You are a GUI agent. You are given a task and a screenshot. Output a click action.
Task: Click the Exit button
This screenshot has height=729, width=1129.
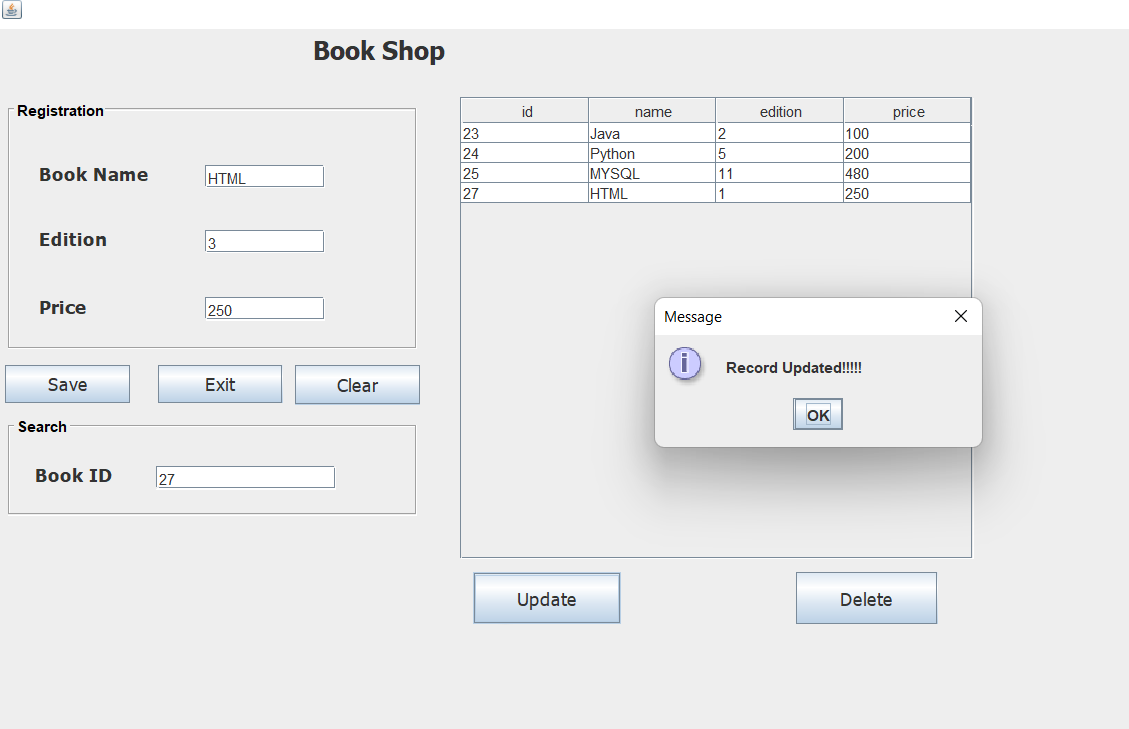(x=219, y=384)
